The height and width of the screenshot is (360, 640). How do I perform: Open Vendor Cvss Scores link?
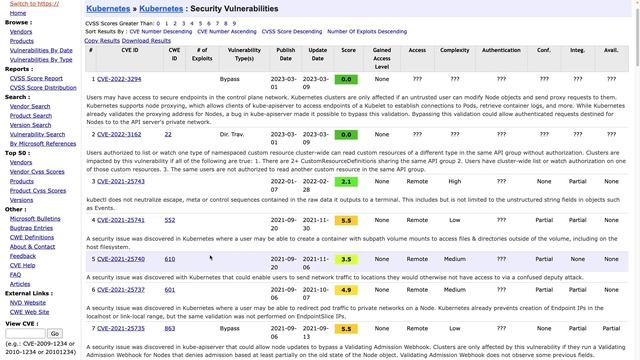pyautogui.click(x=37, y=172)
